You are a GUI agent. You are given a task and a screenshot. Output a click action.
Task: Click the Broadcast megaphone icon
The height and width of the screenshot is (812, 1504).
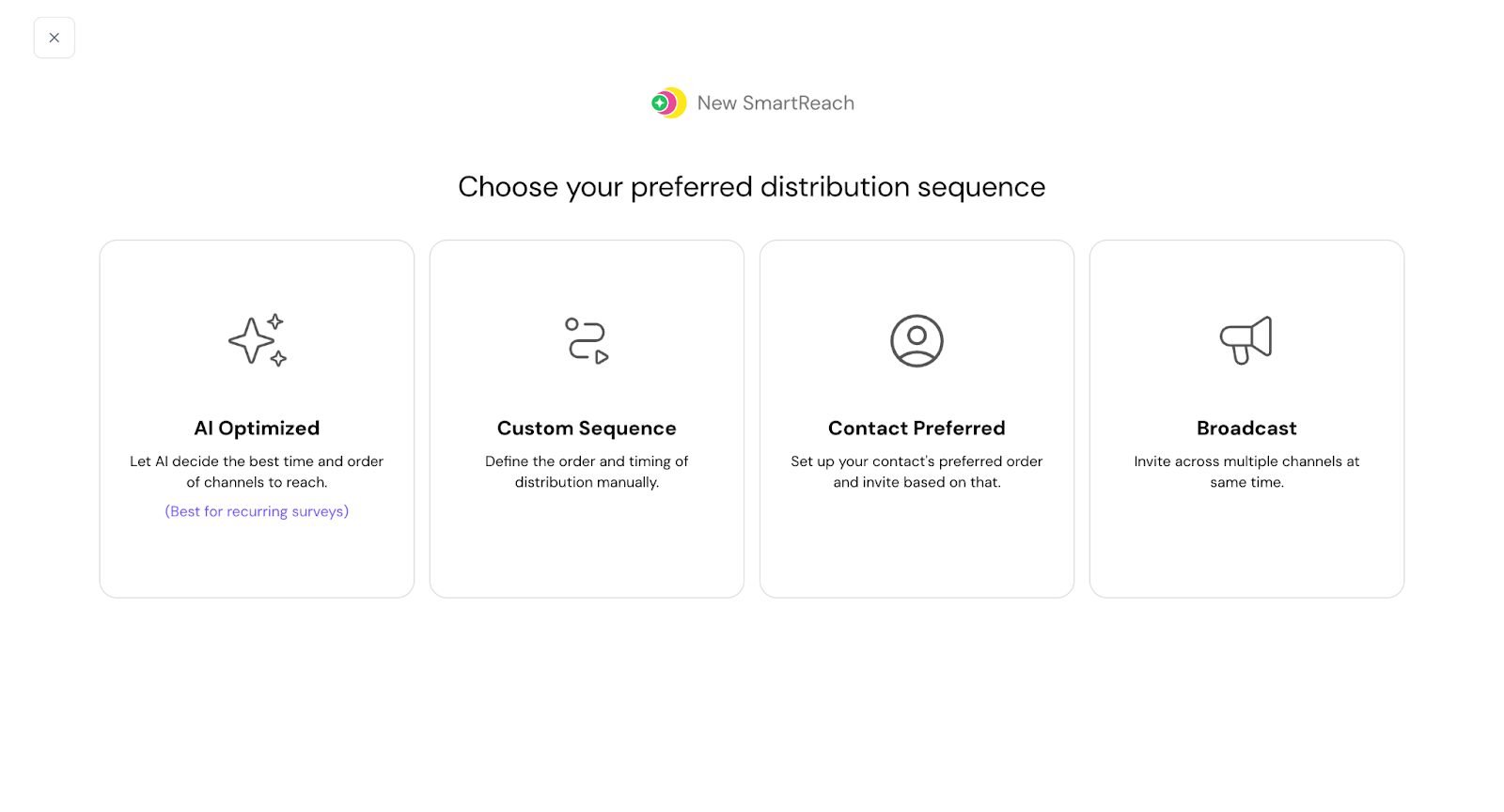pos(1246,340)
